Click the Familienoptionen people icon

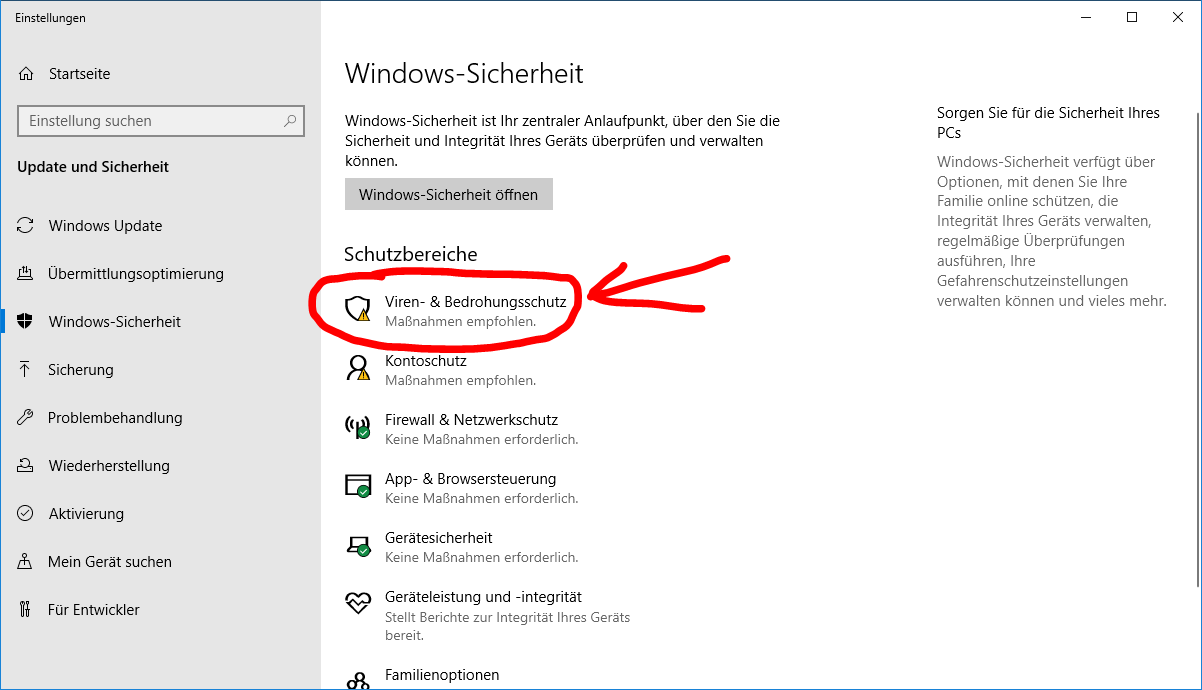[x=358, y=681]
